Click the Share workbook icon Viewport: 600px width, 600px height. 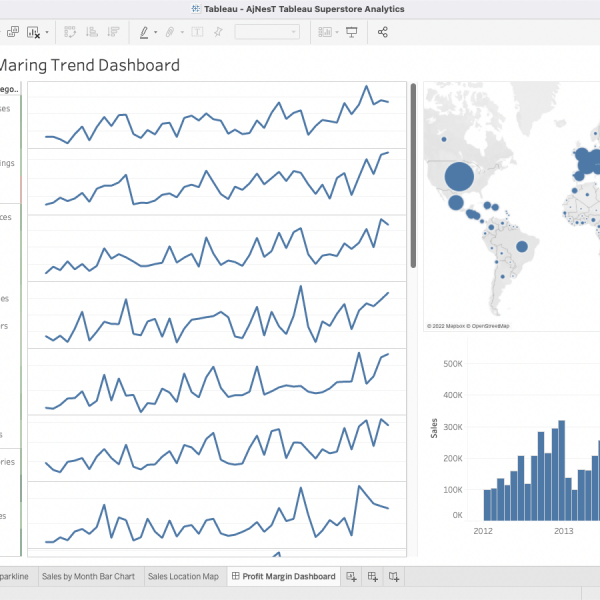point(383,32)
